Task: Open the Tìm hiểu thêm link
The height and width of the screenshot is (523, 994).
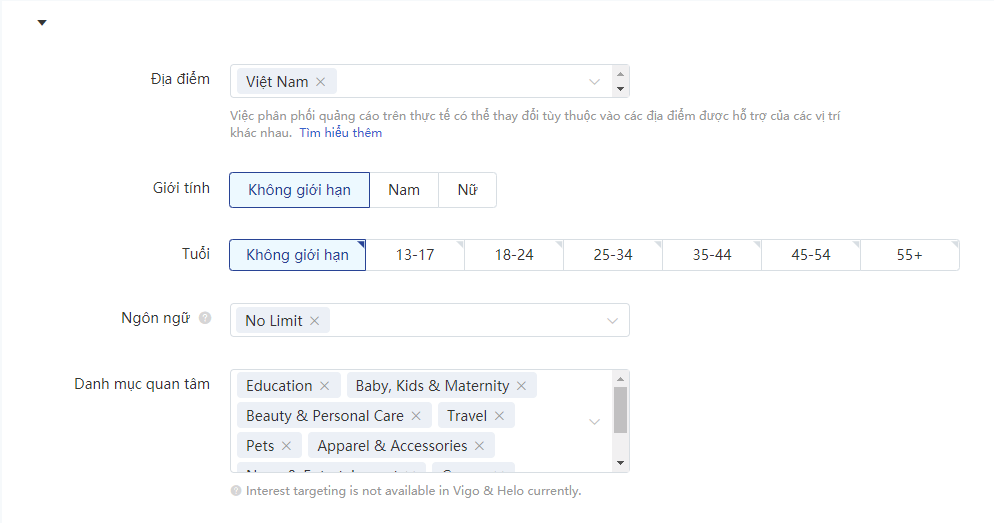Action: pyautogui.click(x=340, y=132)
